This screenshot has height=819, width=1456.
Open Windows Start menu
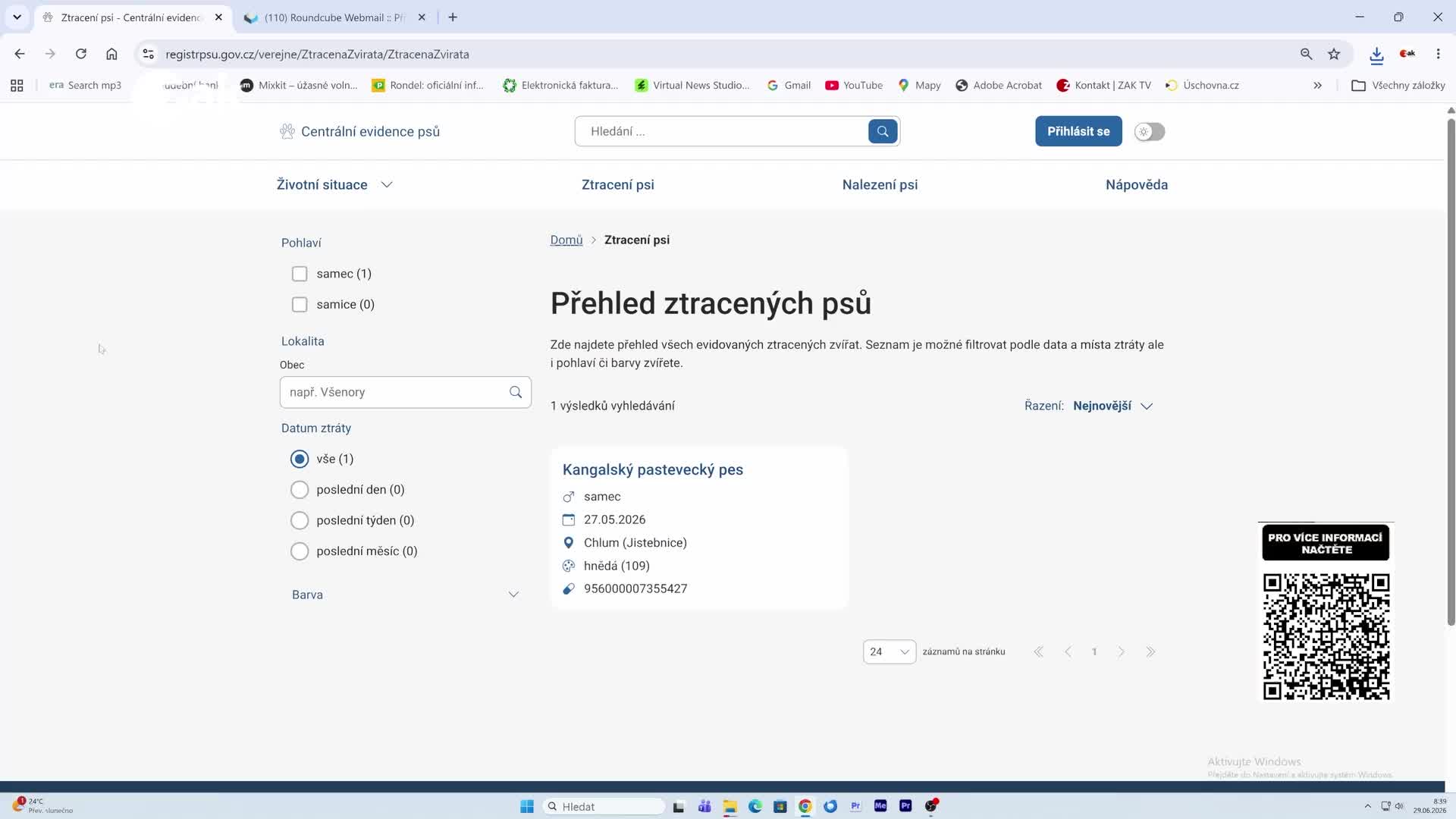pos(527,806)
